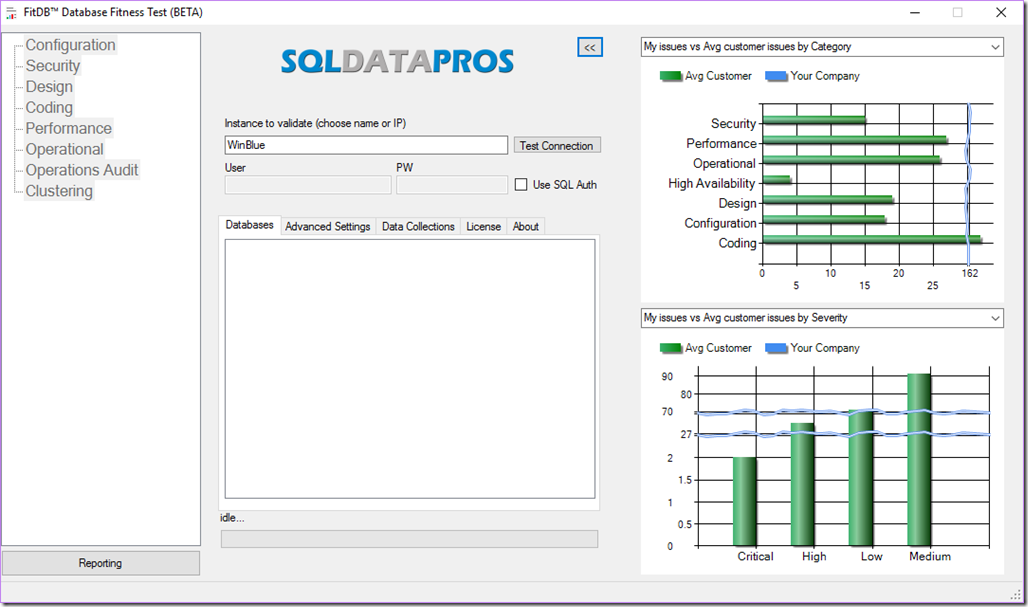Click the Security bar in the Category chart
Viewport: 1028px width, 607px height.
coord(814,120)
